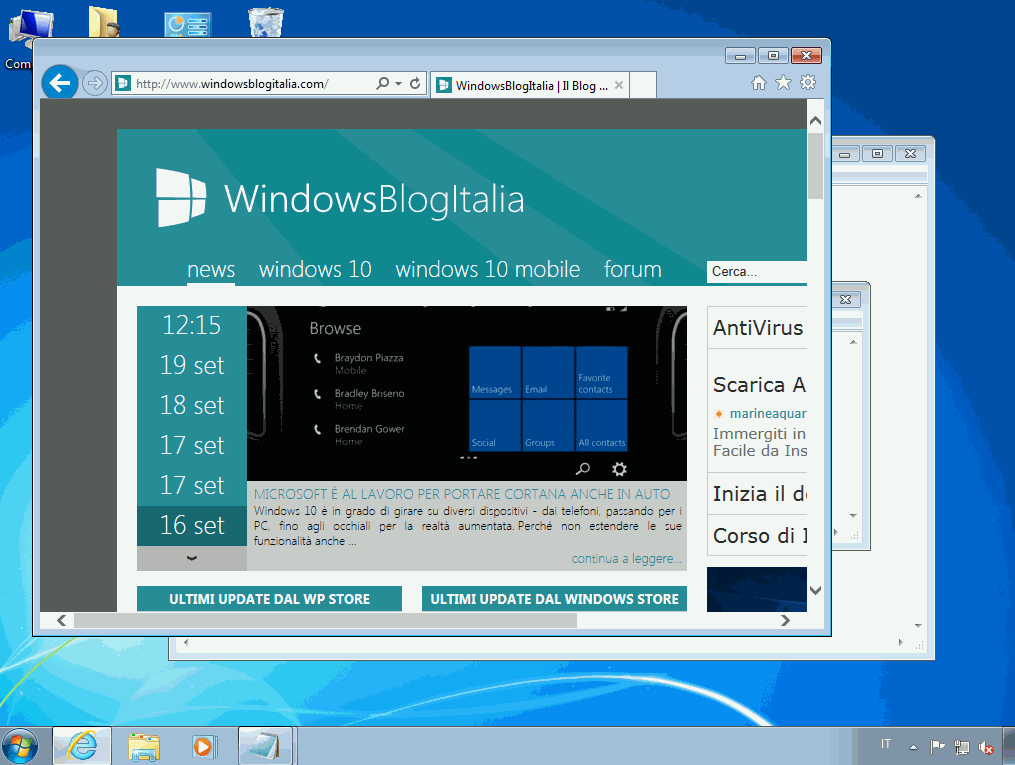The width and height of the screenshot is (1015, 765).
Task: Close the Internet Explorer window
Action: coord(807,56)
